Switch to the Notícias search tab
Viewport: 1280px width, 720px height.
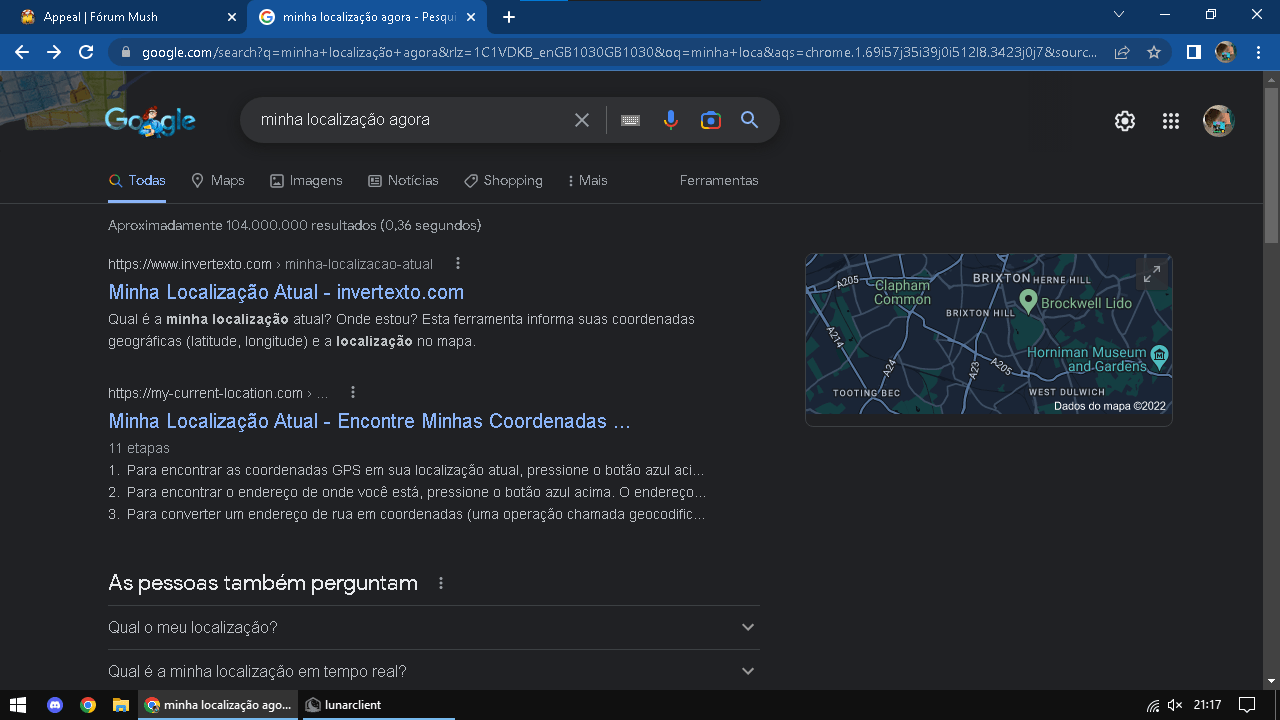coord(404,181)
